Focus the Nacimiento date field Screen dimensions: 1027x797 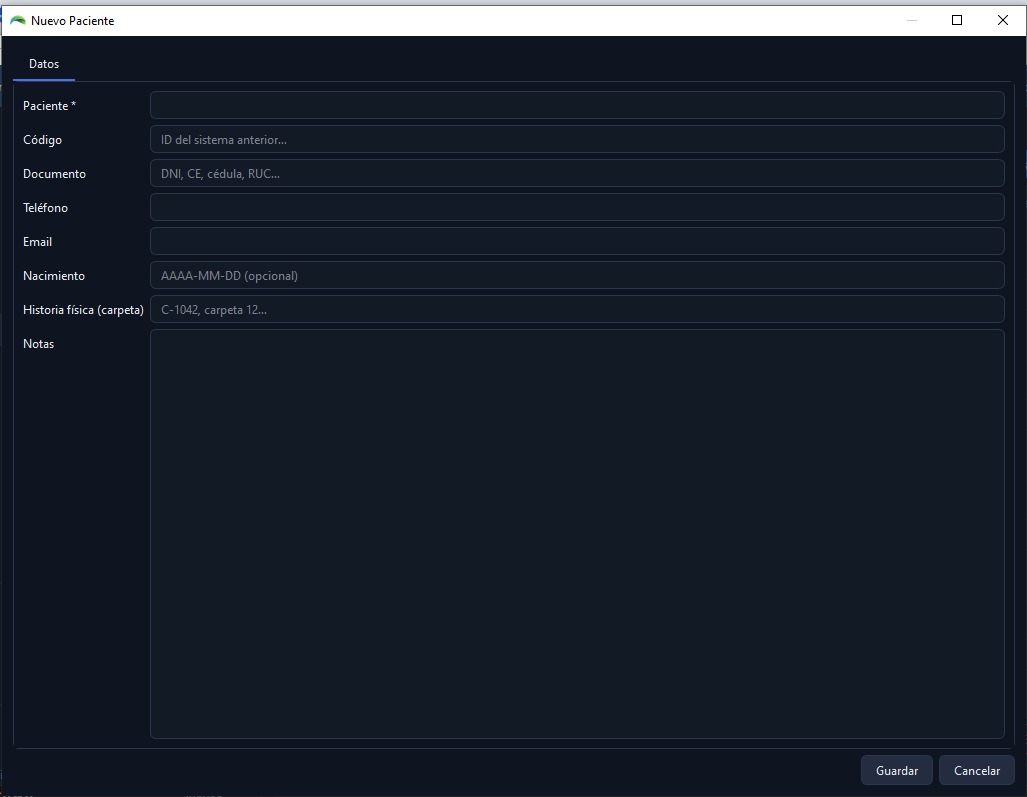pos(577,276)
